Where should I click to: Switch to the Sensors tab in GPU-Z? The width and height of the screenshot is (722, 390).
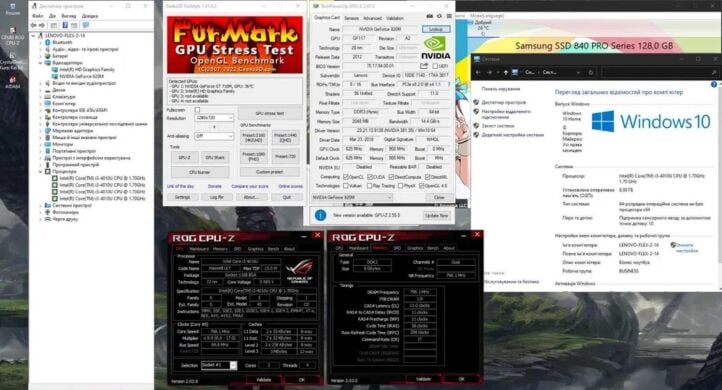[x=351, y=18]
